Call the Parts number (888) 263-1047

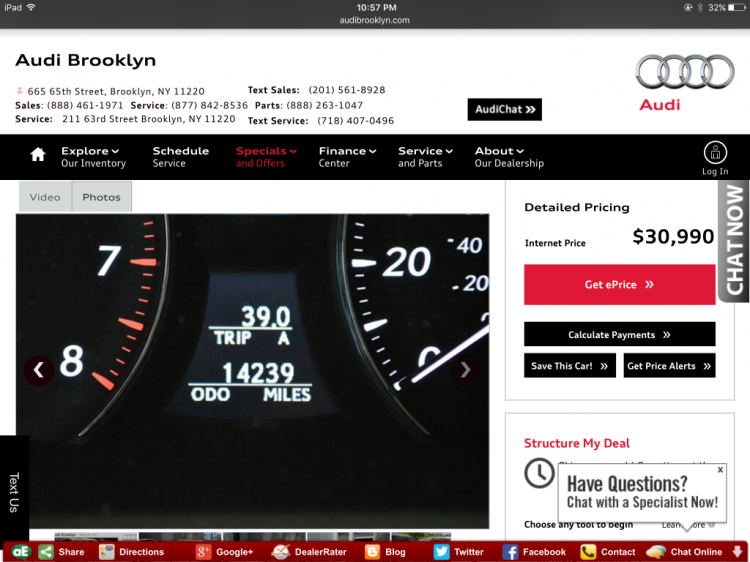click(x=325, y=105)
